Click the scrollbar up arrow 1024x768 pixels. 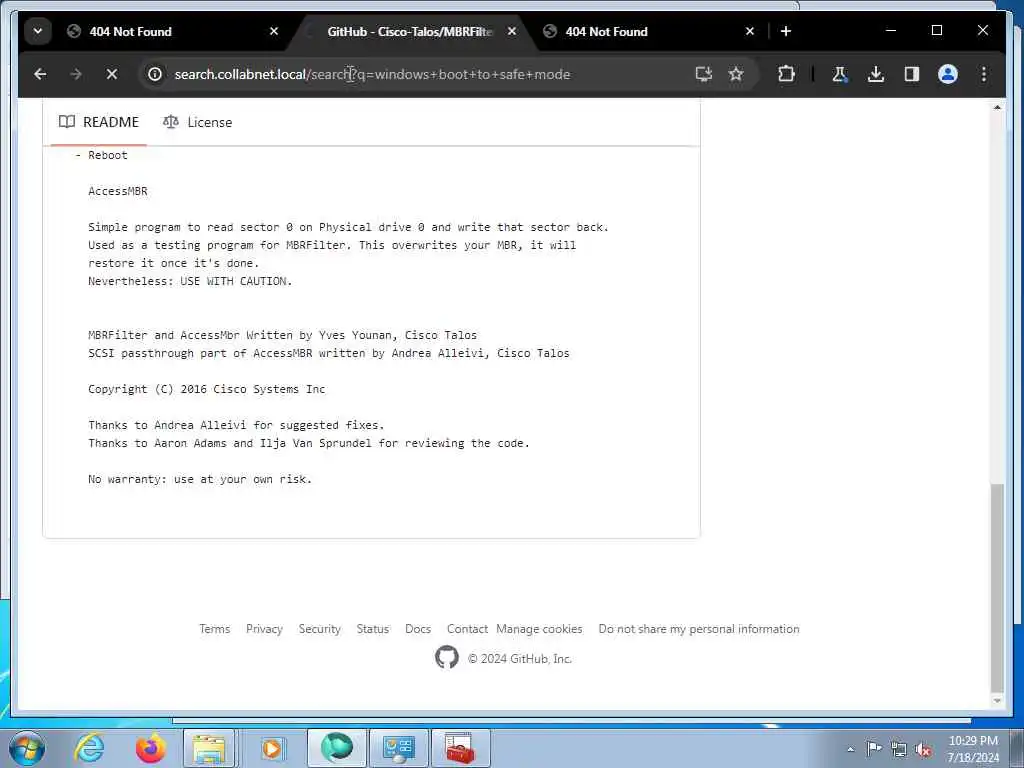click(997, 107)
